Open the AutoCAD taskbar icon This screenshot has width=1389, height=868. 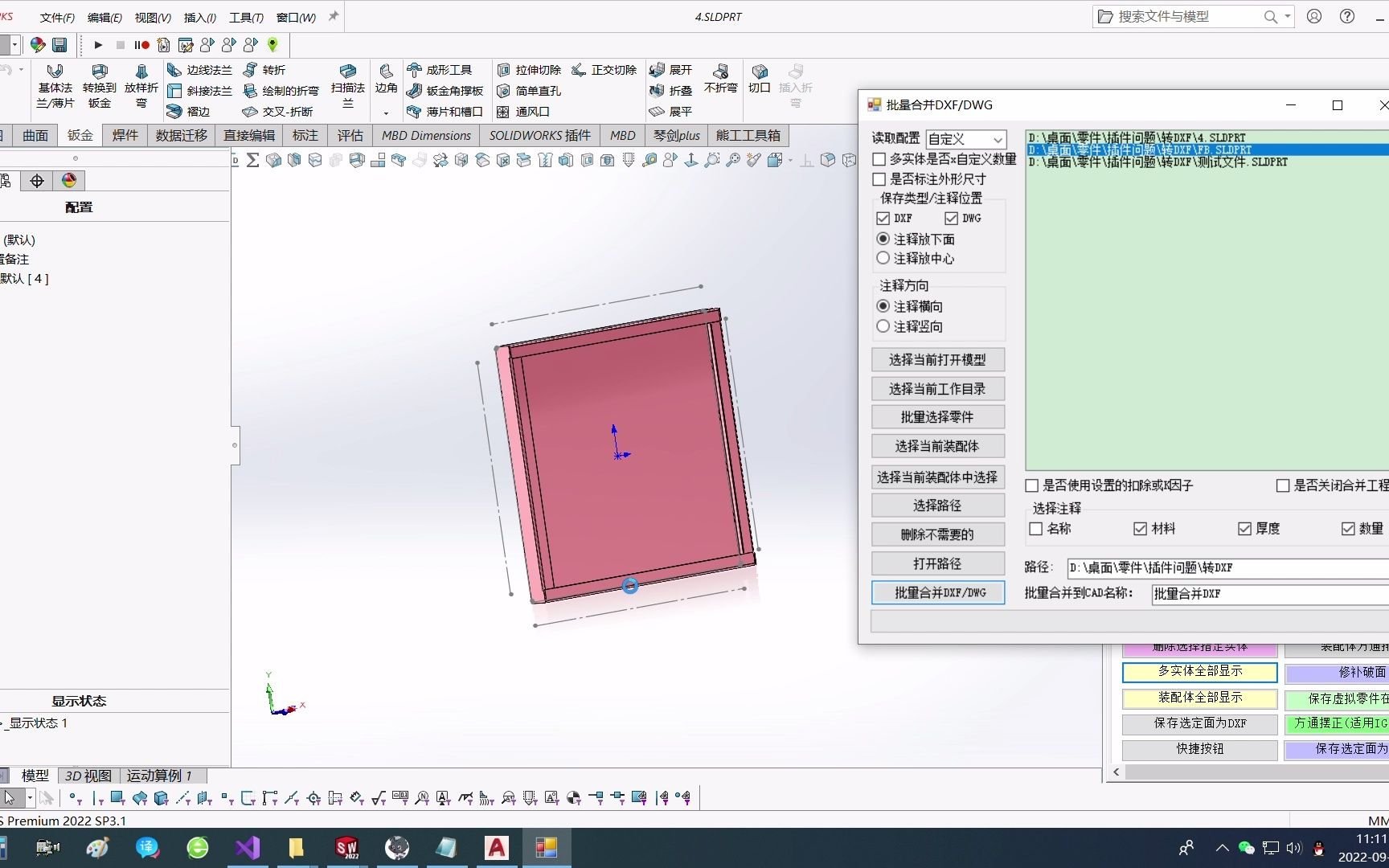[496, 847]
